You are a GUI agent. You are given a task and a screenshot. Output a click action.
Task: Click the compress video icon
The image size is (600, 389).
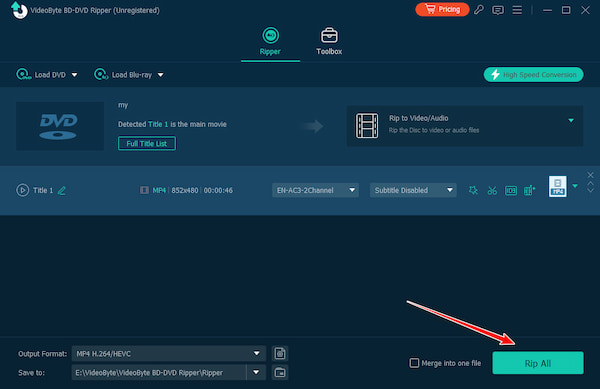pyautogui.click(x=529, y=190)
